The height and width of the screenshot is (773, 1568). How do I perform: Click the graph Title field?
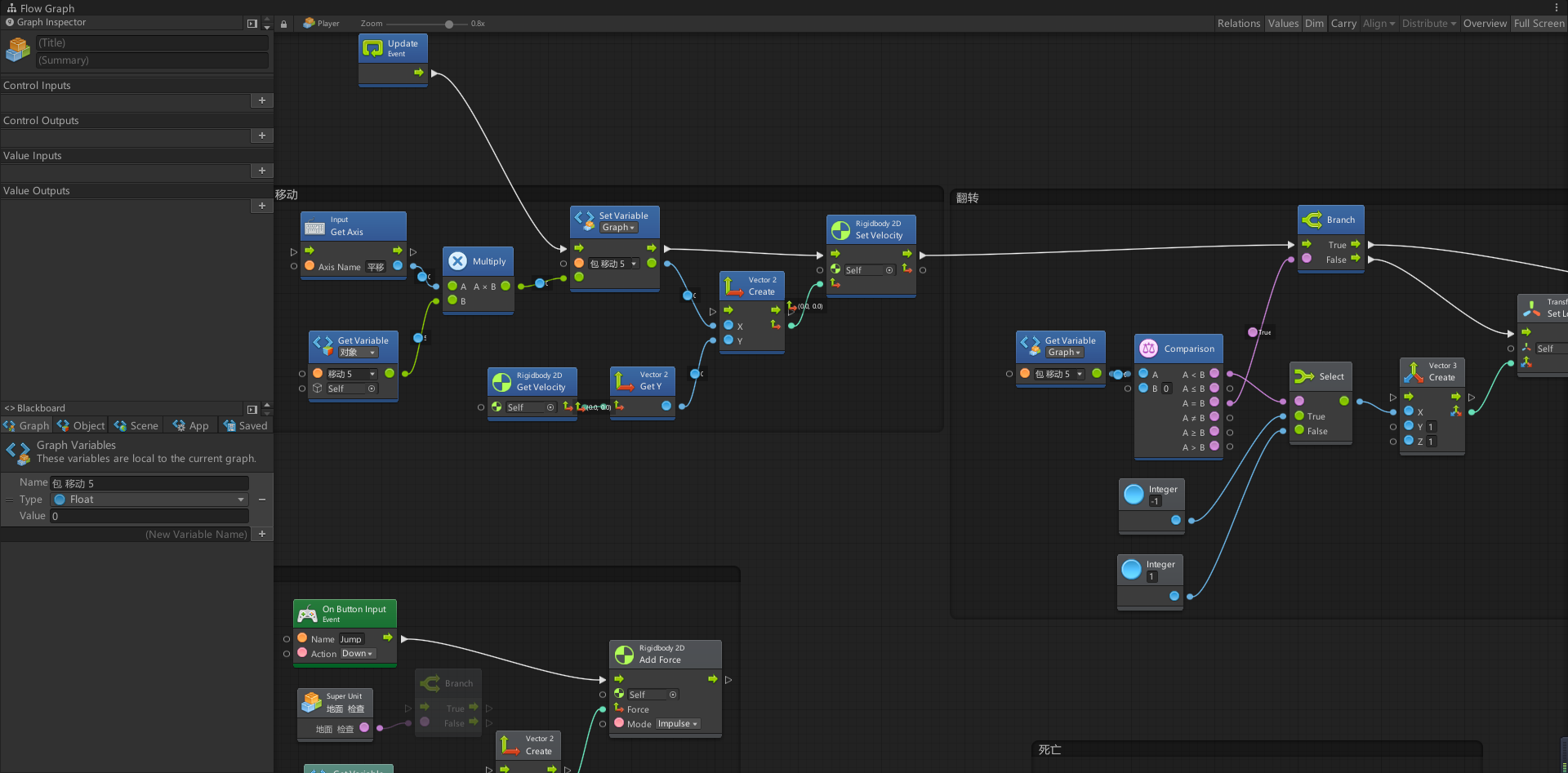point(153,42)
